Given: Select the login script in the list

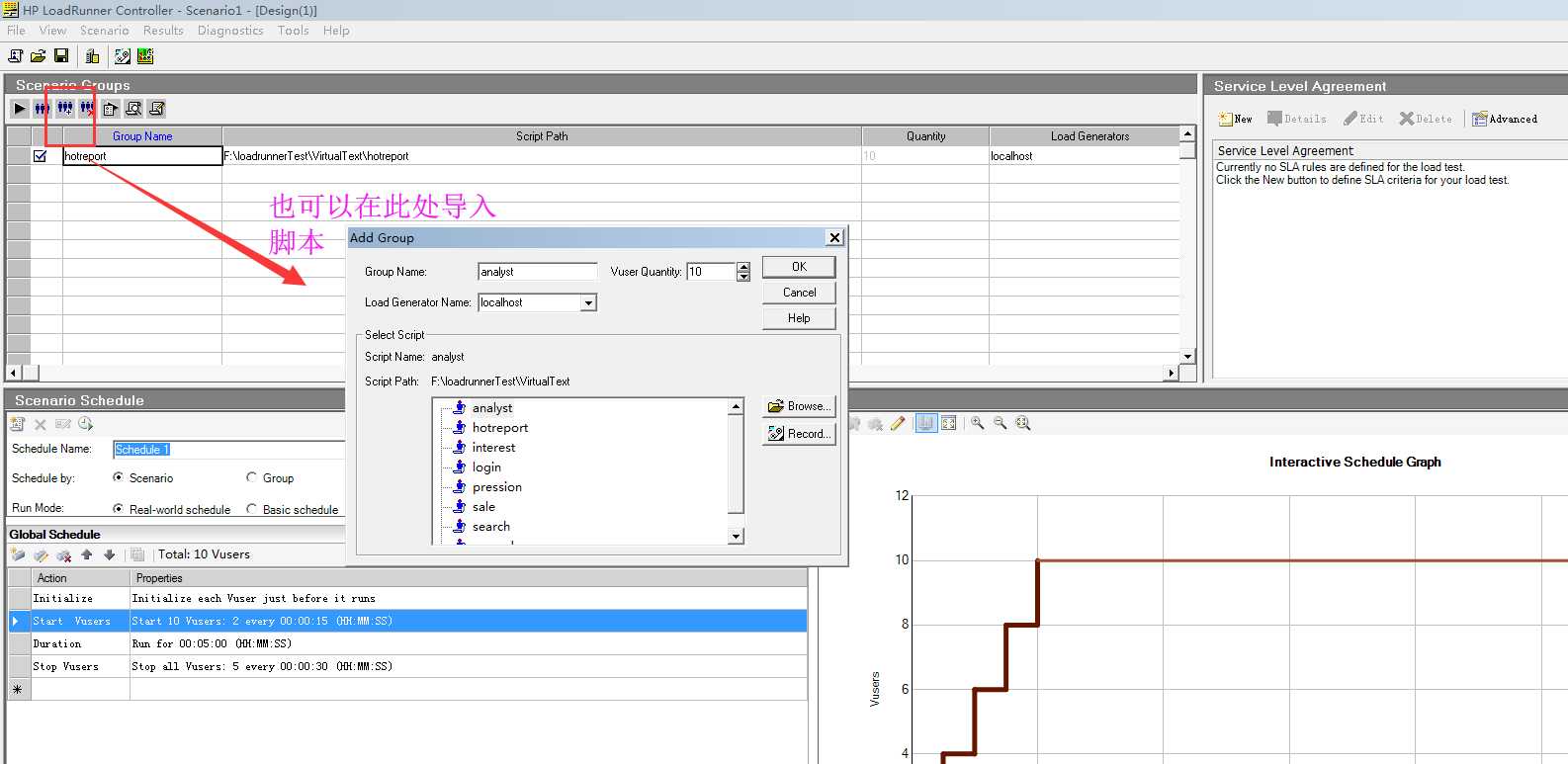Looking at the screenshot, I should pyautogui.click(x=486, y=467).
